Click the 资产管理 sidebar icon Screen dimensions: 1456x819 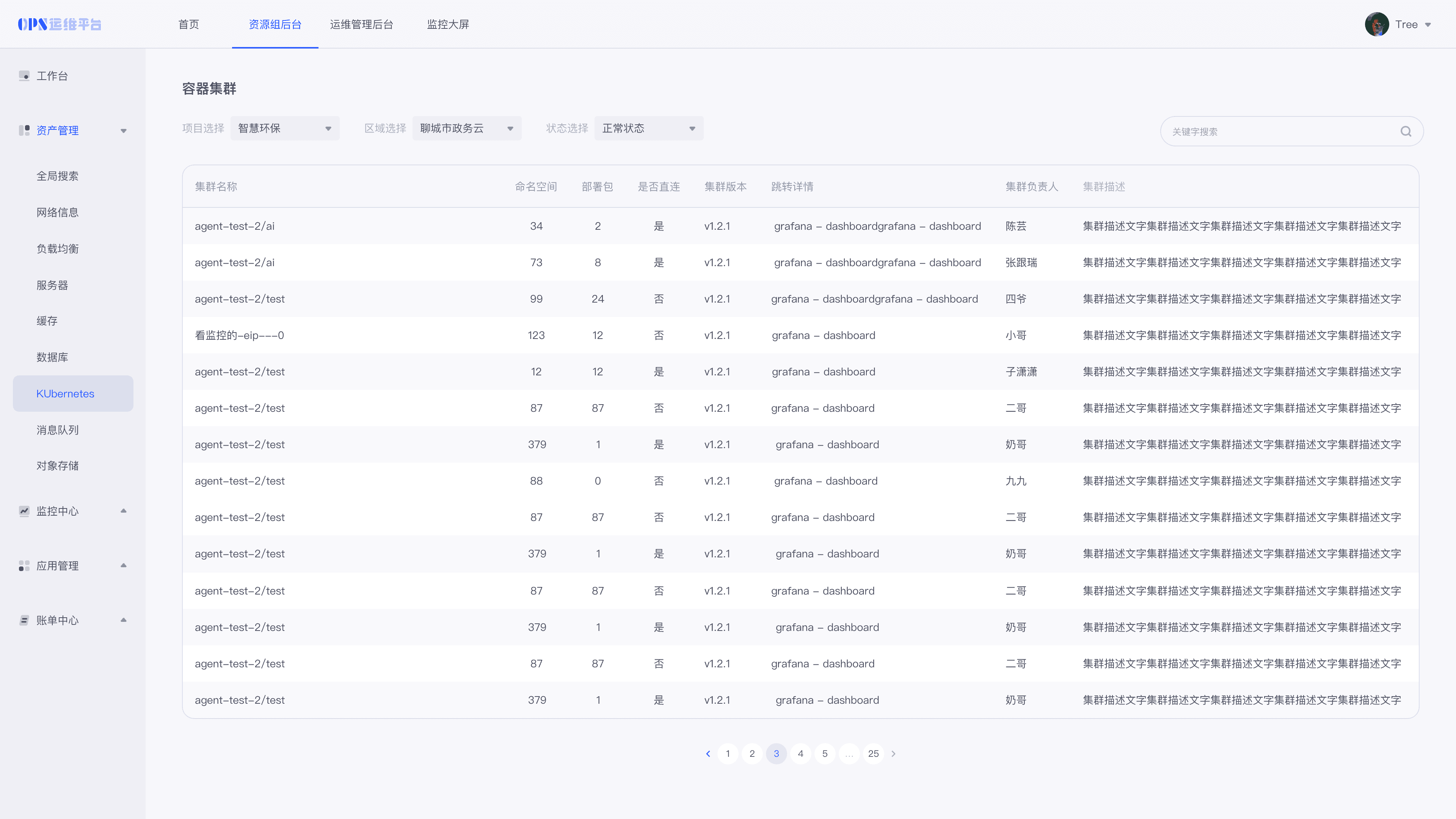(24, 130)
